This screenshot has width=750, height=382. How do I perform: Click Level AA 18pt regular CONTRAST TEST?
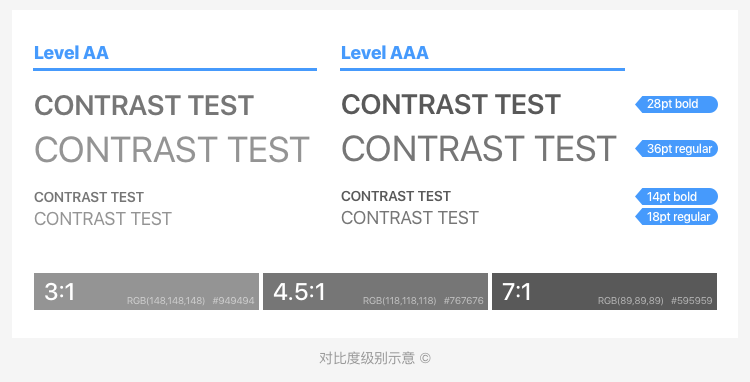pyautogui.click(x=103, y=219)
